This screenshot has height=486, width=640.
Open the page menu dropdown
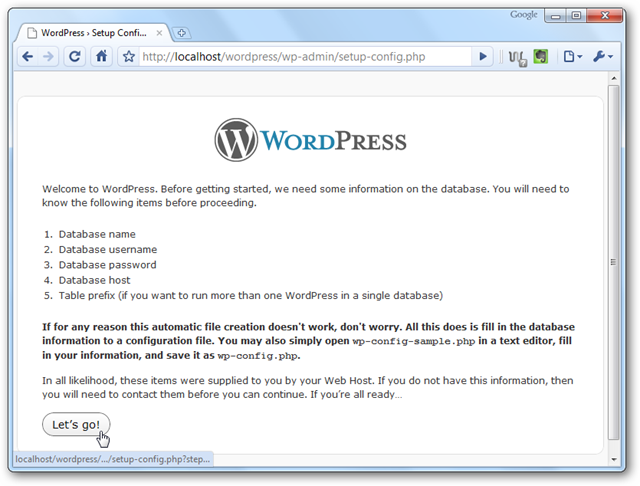point(572,56)
